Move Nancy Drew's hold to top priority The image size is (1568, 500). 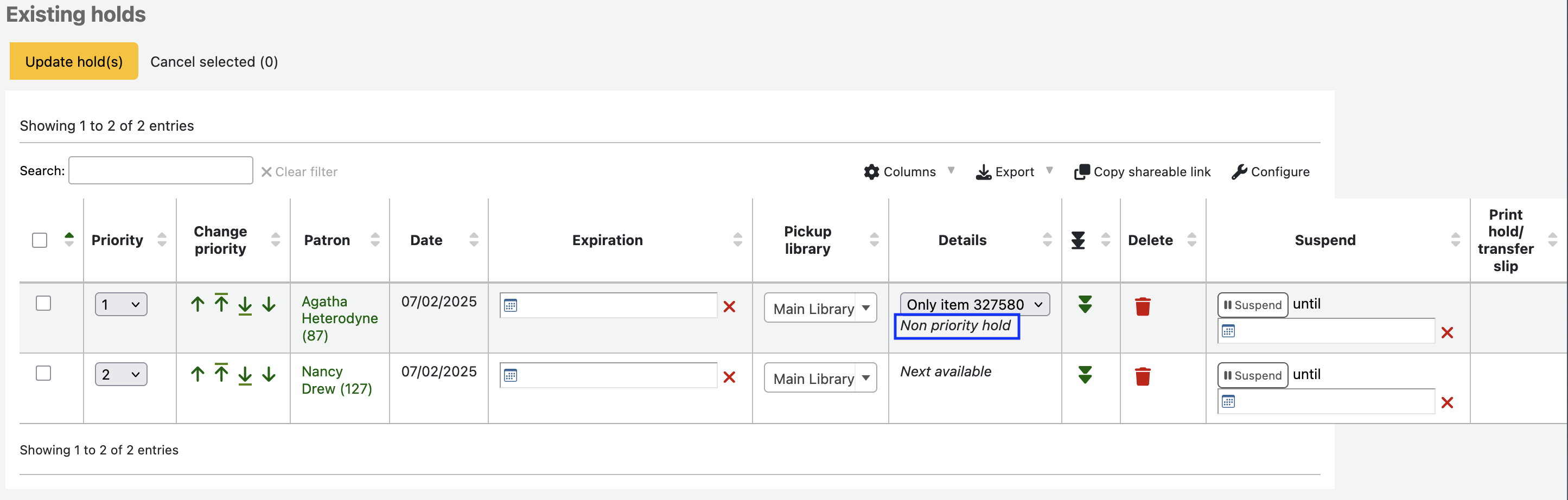(221, 374)
